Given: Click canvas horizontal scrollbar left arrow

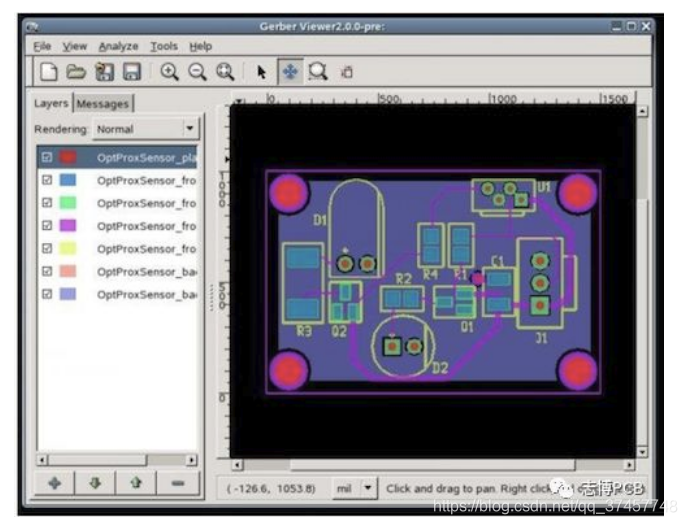Looking at the screenshot, I should point(237,465).
